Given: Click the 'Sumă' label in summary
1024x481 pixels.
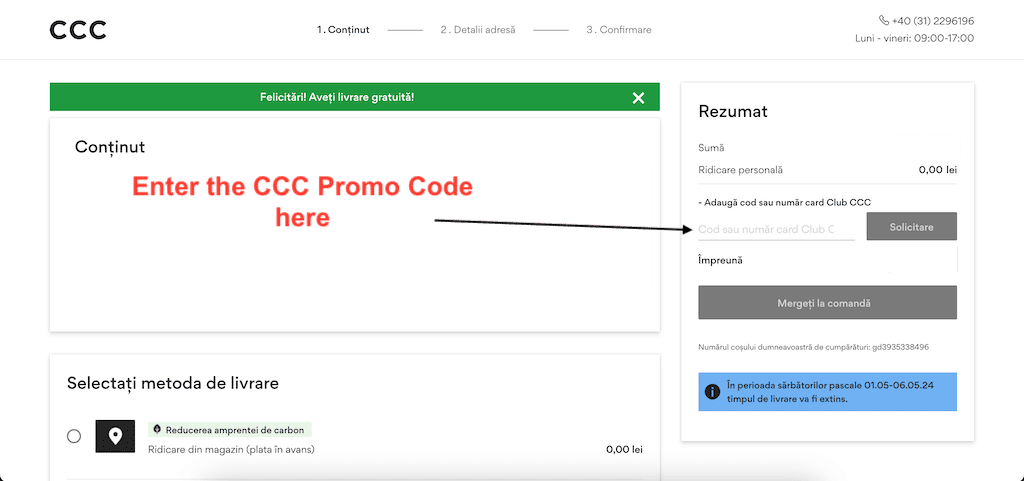Looking at the screenshot, I should [x=711, y=148].
